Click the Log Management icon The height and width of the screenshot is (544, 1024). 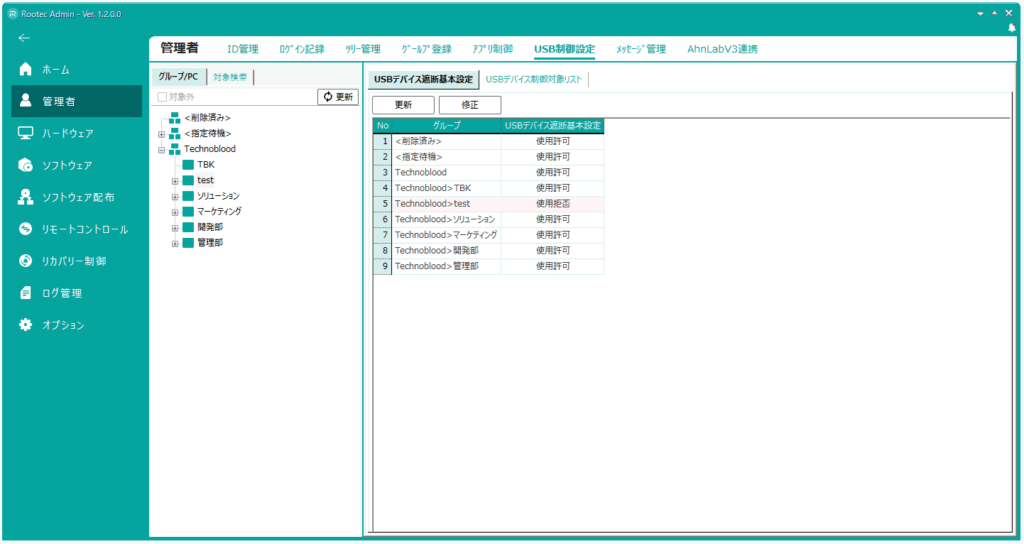point(26,293)
